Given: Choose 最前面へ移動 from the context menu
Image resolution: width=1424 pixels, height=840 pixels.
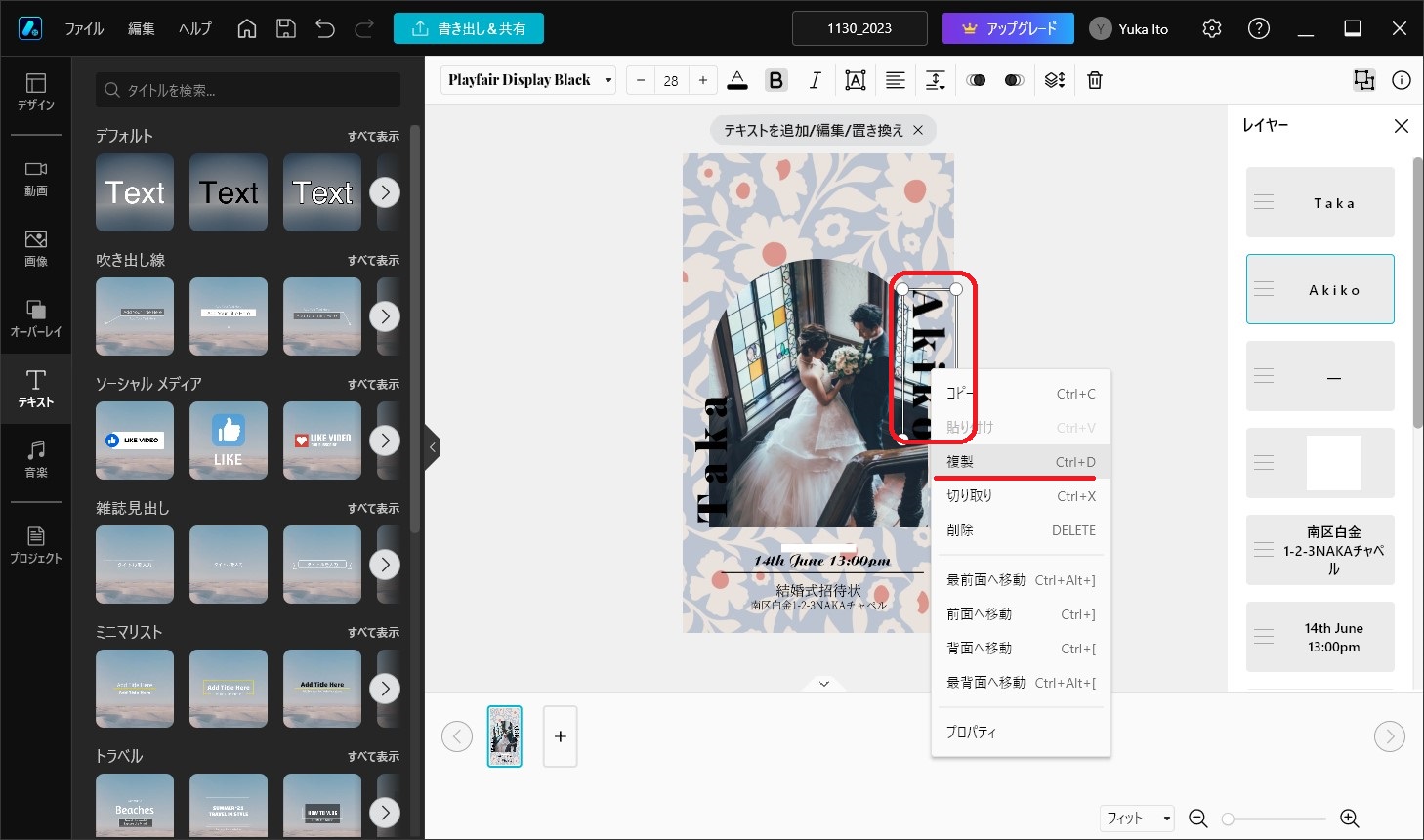Looking at the screenshot, I should [1021, 579].
